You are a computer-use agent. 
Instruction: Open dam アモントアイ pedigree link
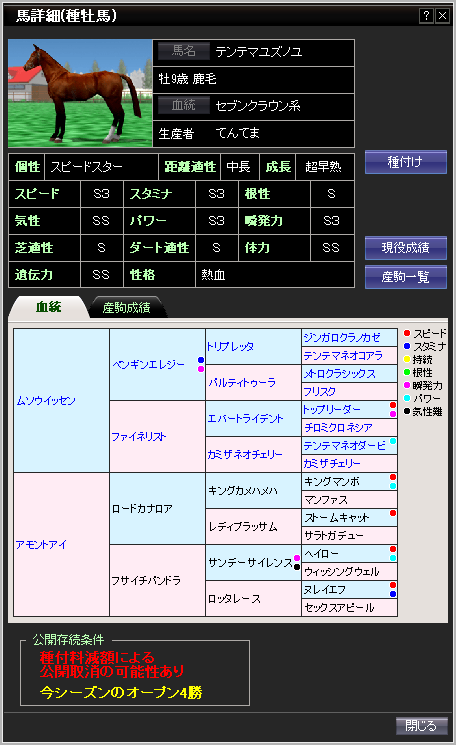click(x=41, y=545)
